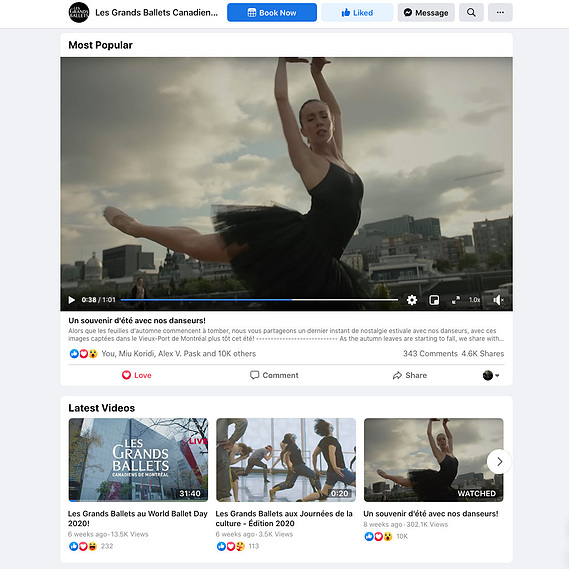The height and width of the screenshot is (569, 569).
Task: Open the World Ballet Day 2020 thumbnail
Action: click(x=138, y=460)
